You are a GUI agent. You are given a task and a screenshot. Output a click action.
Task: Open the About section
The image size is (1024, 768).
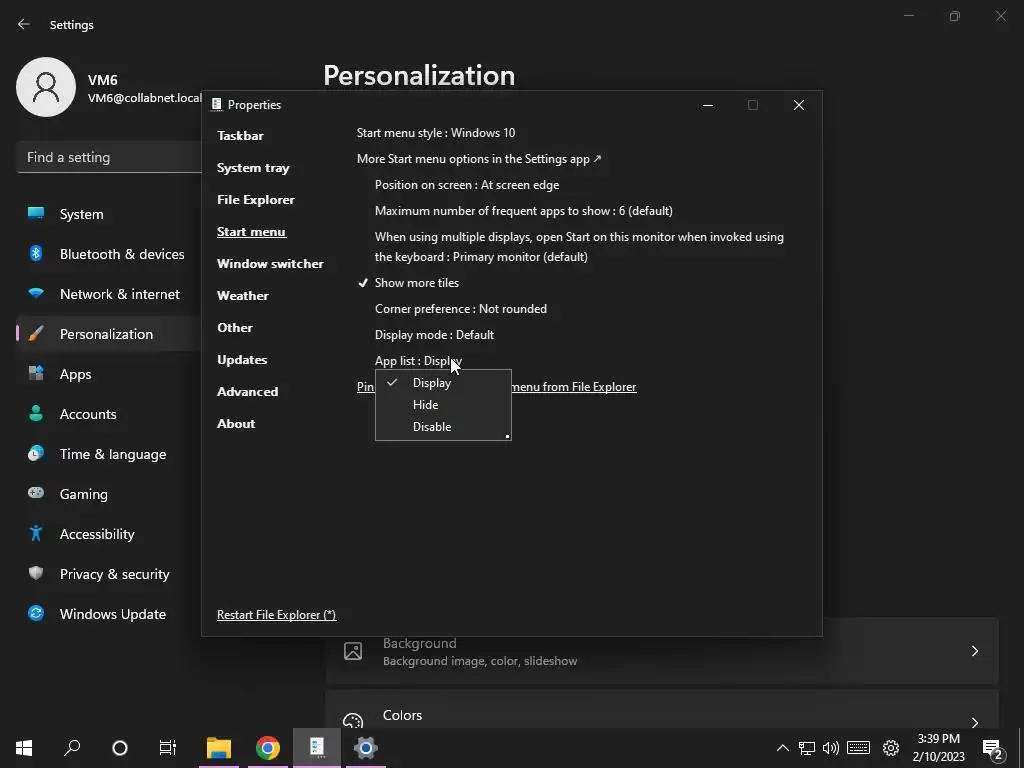[x=236, y=424]
